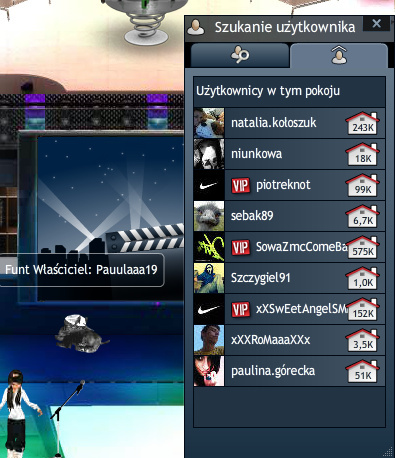Image resolution: width=395 pixels, height=458 pixels.
Task: Select user Szczygiel91 in the list
Action: tap(289, 278)
